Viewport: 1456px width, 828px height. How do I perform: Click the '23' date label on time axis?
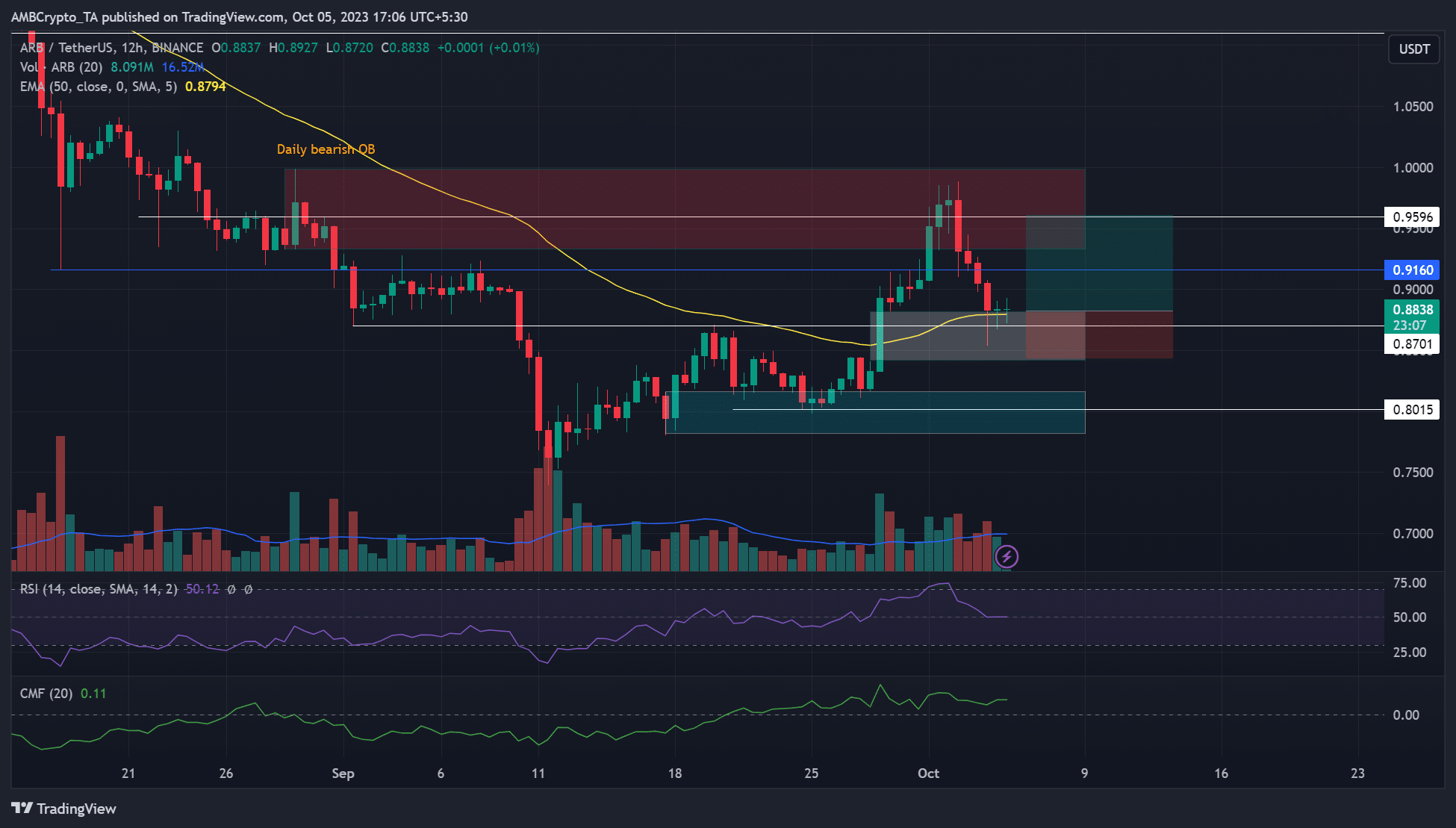(x=1357, y=773)
